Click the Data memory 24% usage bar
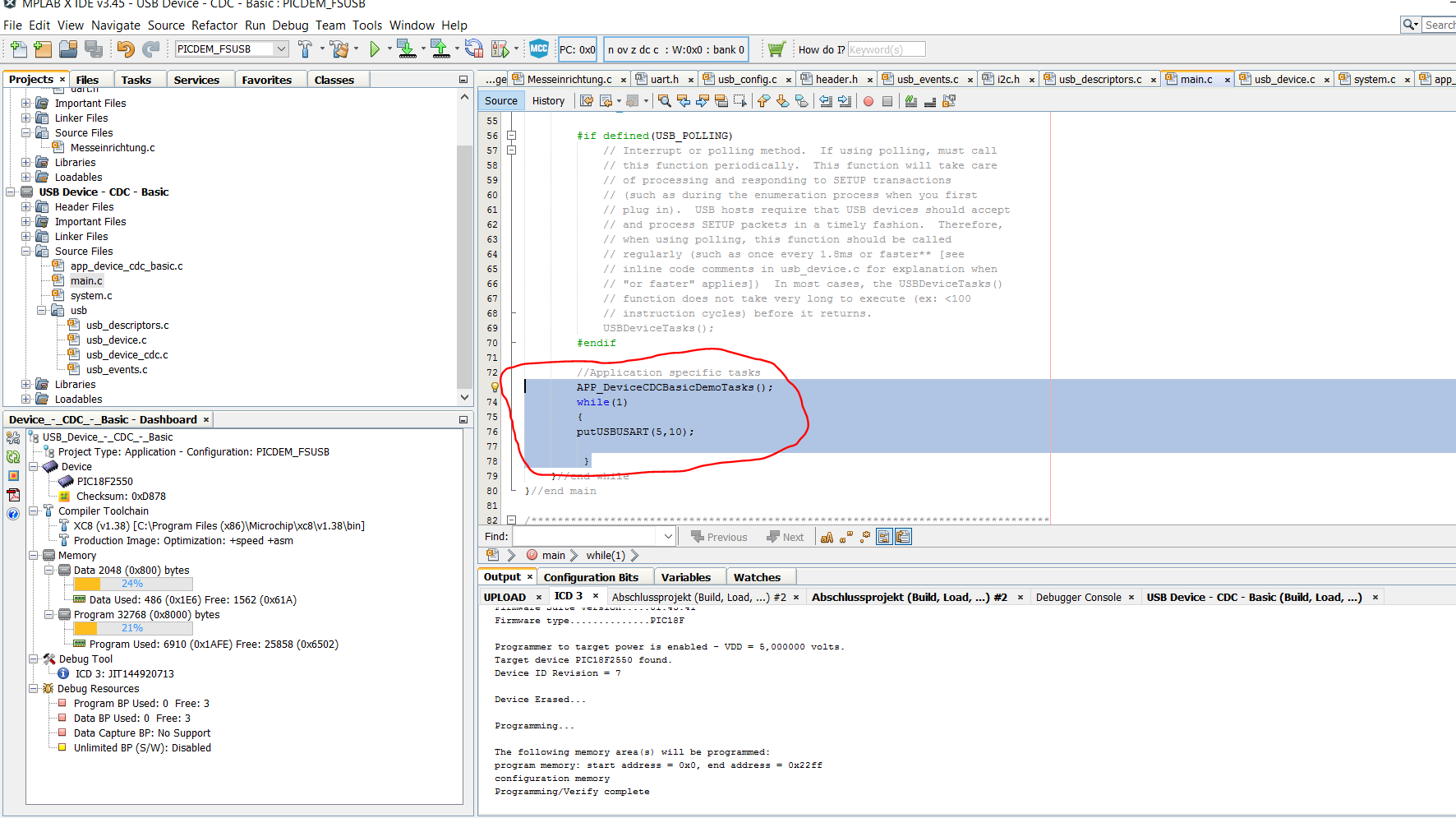1456x818 pixels. [133, 585]
